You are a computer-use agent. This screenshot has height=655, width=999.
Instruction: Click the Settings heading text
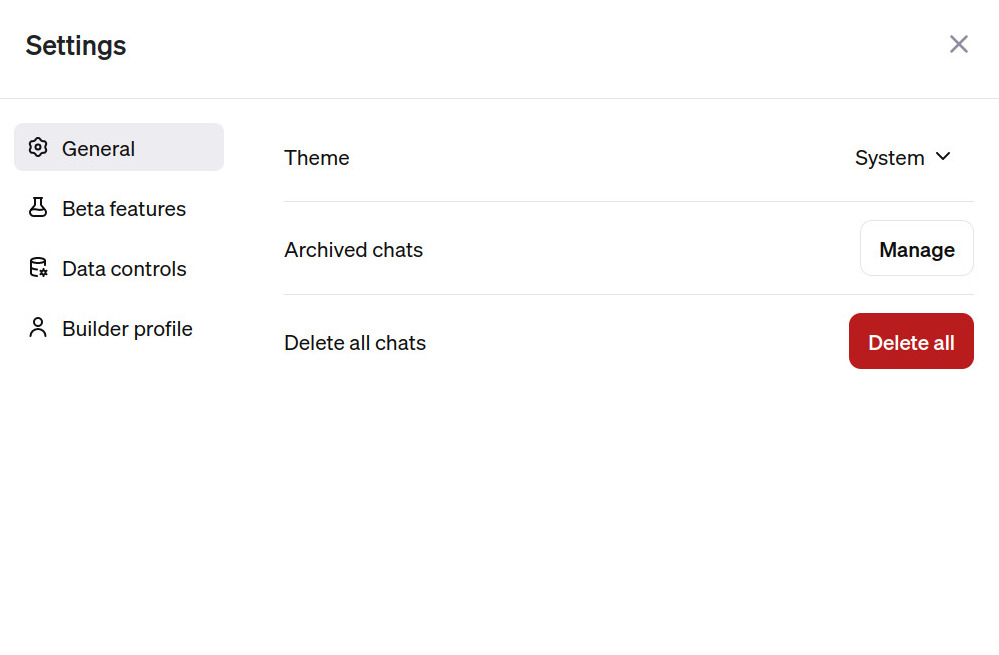(x=76, y=46)
